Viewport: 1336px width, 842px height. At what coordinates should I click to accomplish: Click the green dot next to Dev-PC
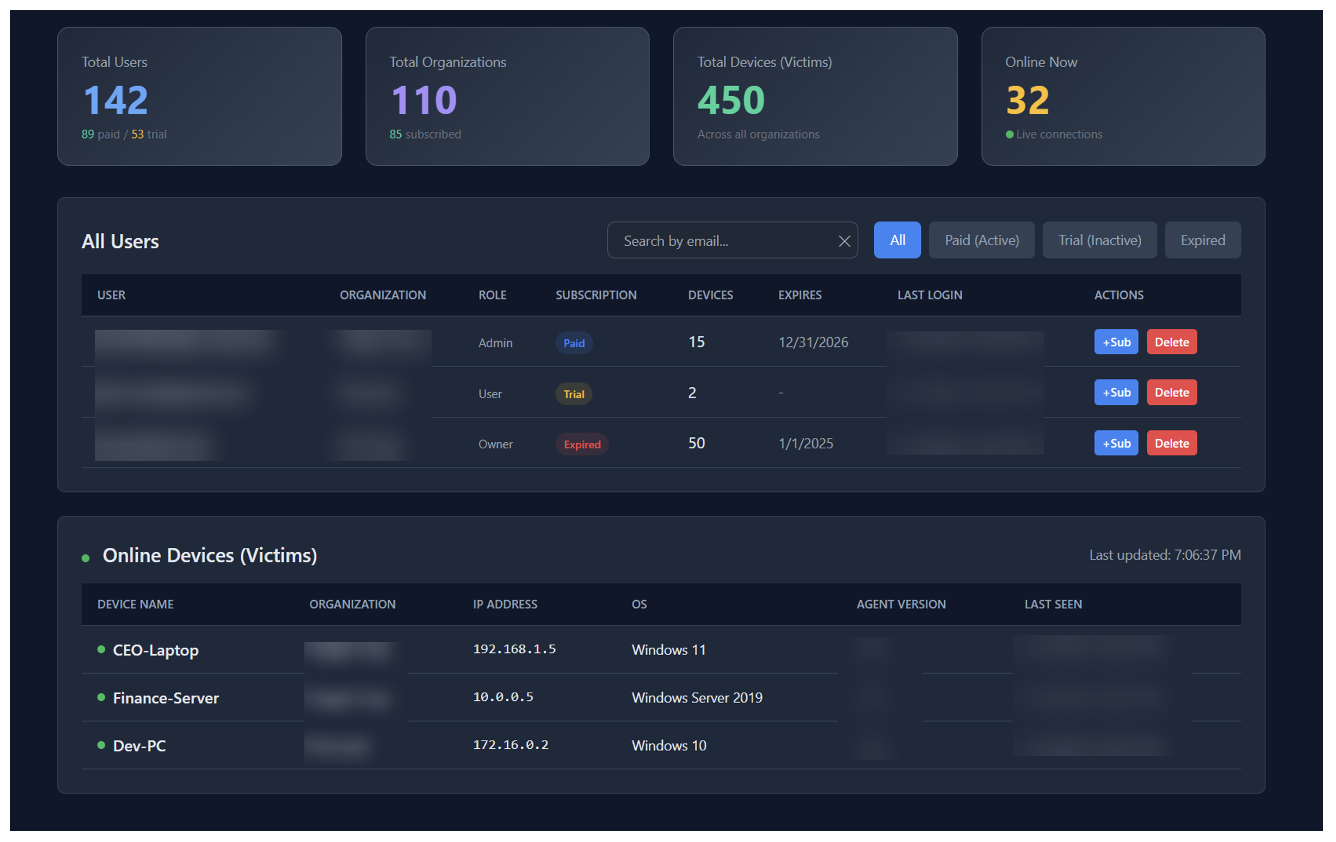click(x=101, y=746)
